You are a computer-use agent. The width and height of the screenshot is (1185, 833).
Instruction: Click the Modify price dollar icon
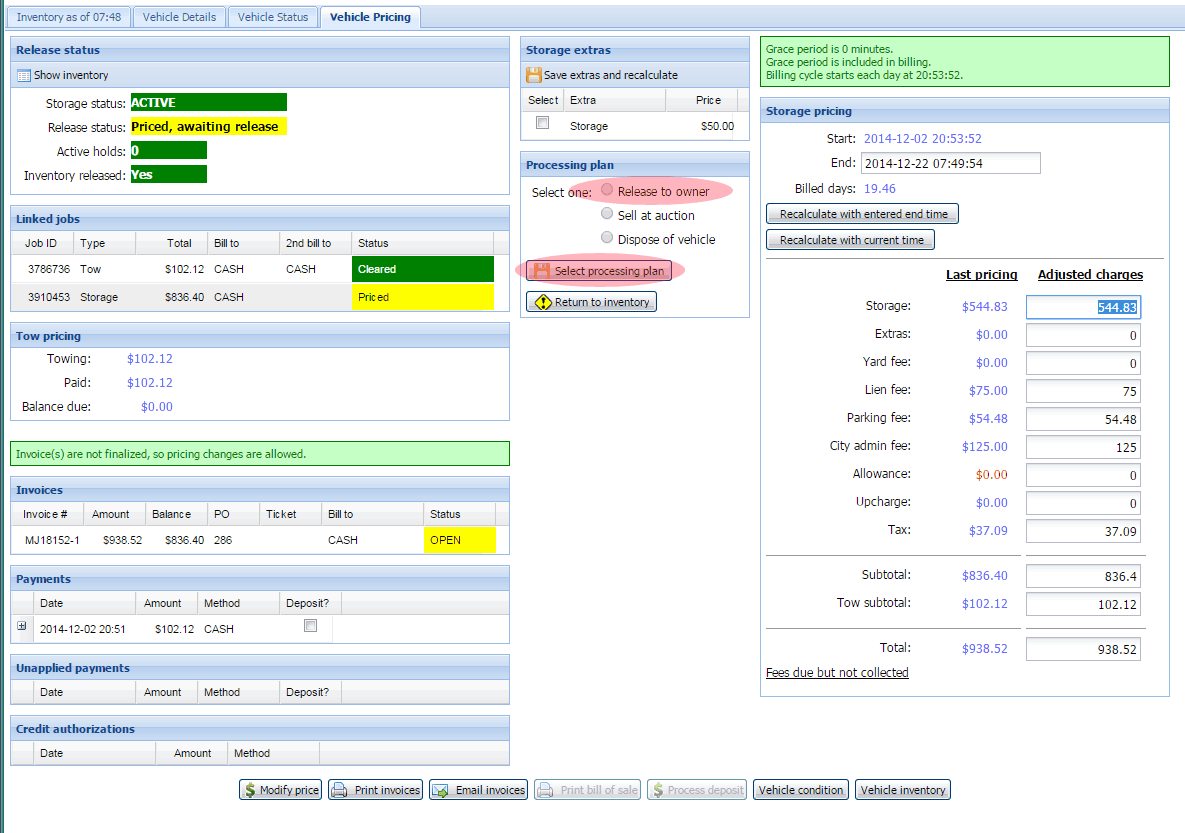coord(249,790)
